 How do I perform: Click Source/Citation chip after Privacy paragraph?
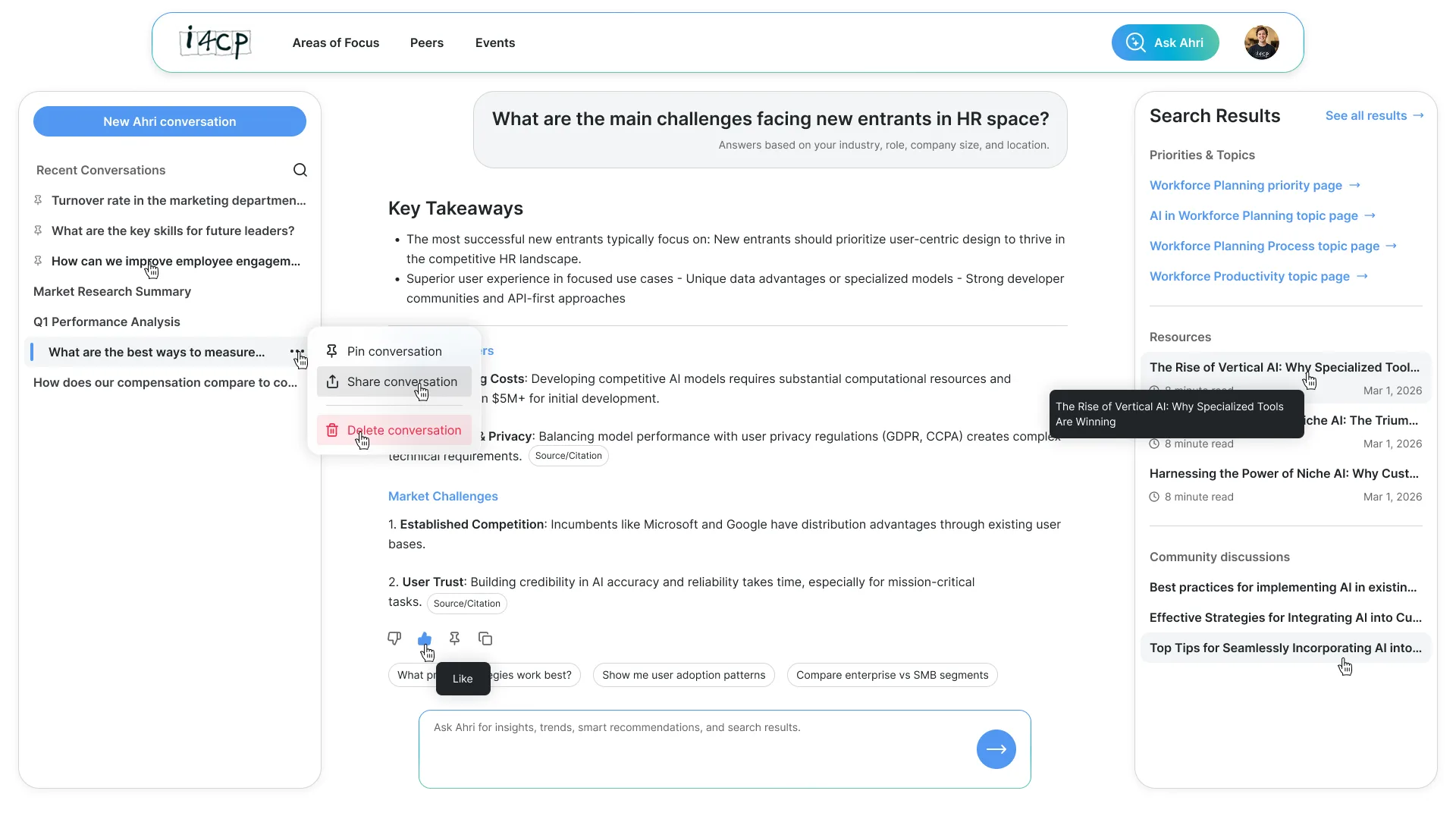point(569,456)
